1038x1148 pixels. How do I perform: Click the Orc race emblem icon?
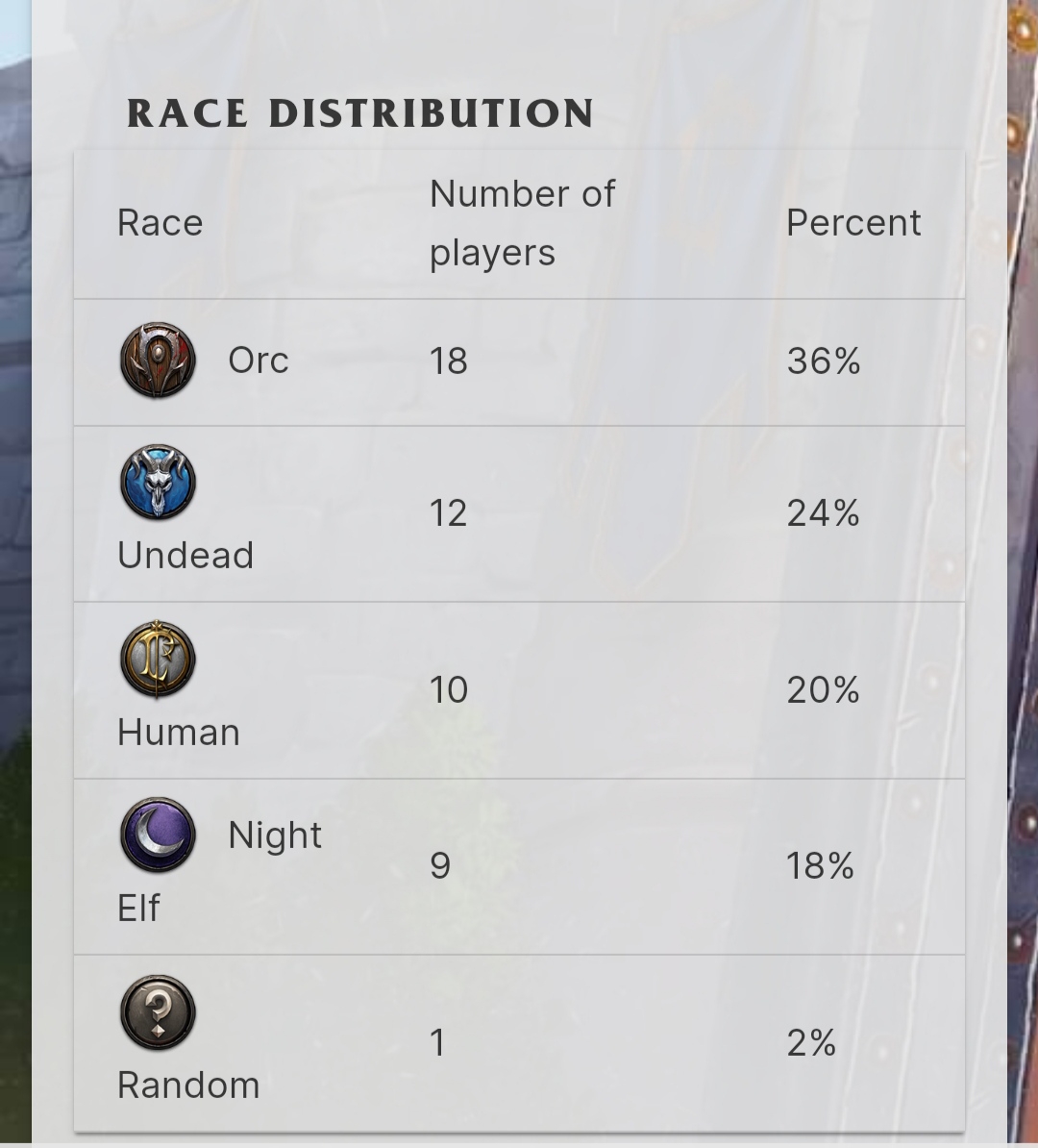click(x=159, y=361)
